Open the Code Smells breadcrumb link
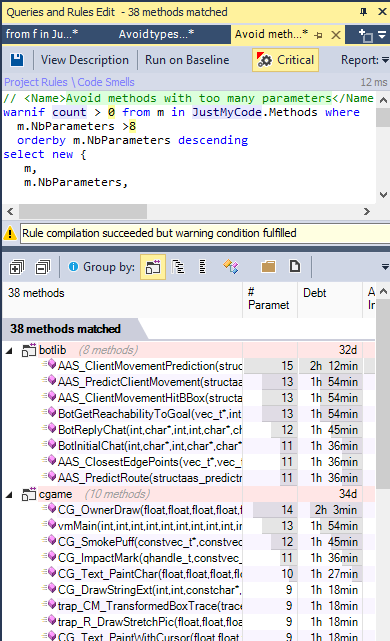This screenshot has height=641, width=390. (106, 82)
